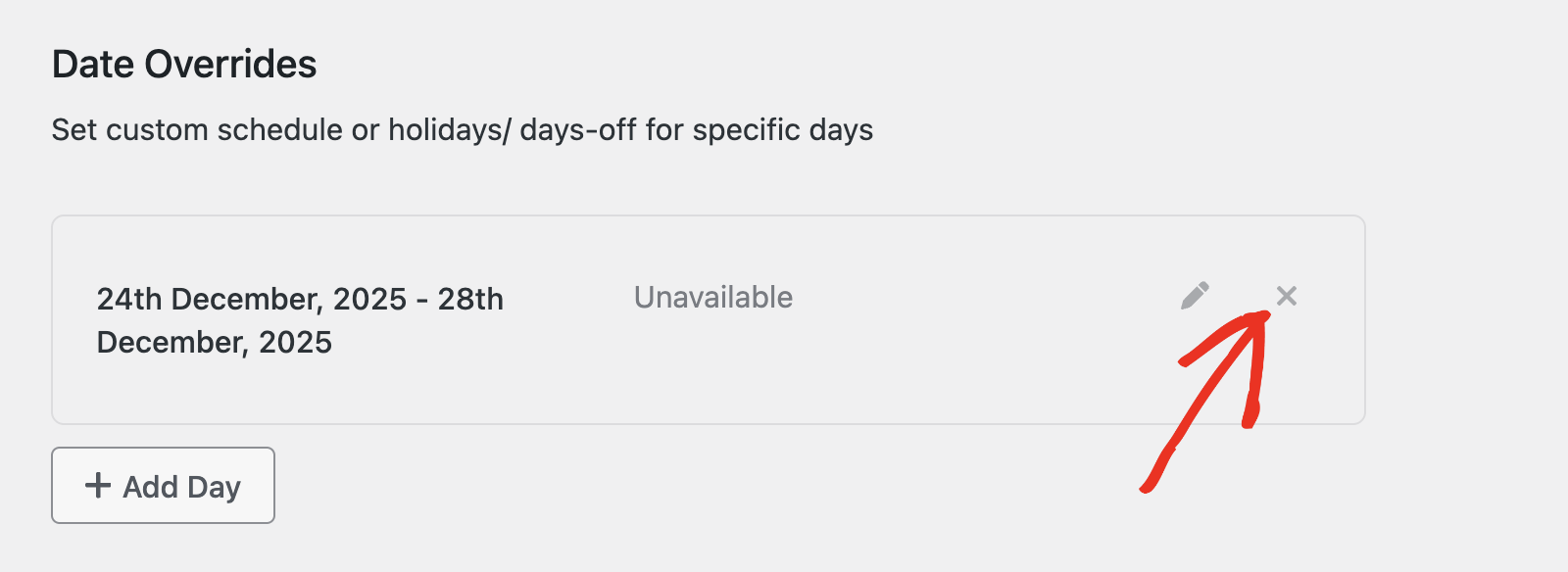The image size is (1568, 572).
Task: Select the edit icon for the December override
Action: click(x=1195, y=295)
